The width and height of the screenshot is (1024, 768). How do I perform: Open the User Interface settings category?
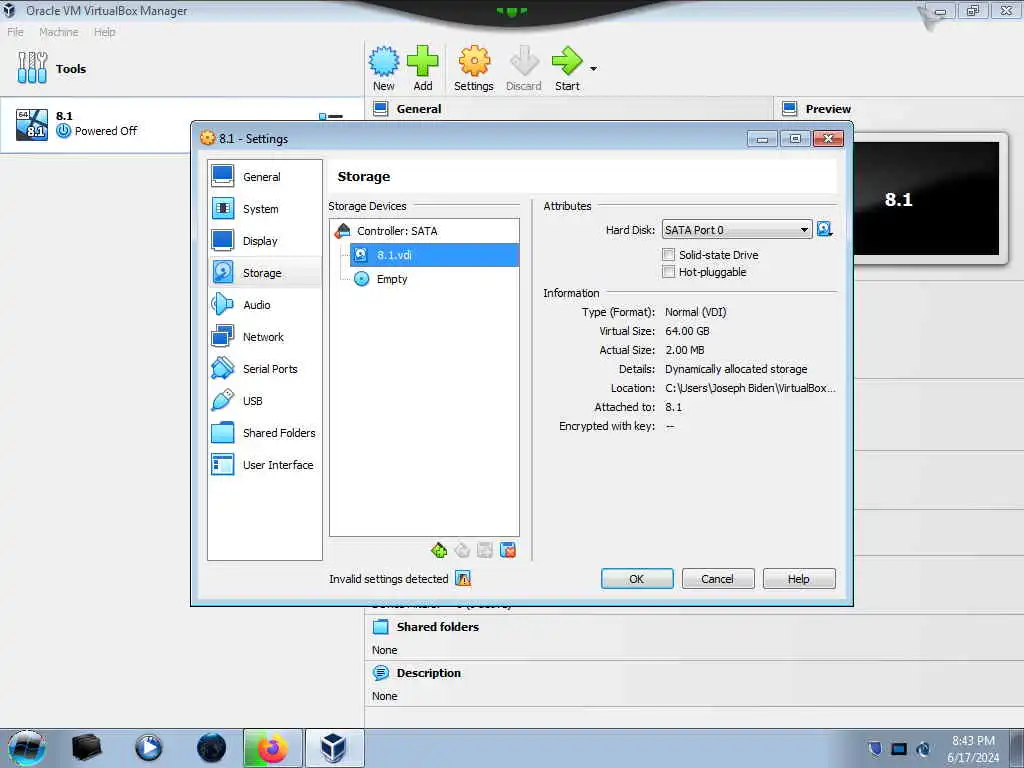point(264,464)
